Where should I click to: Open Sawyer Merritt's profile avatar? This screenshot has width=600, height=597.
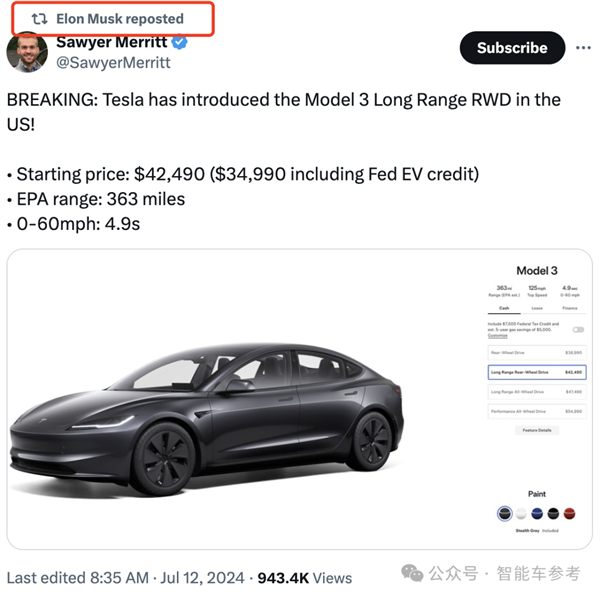pos(27,52)
